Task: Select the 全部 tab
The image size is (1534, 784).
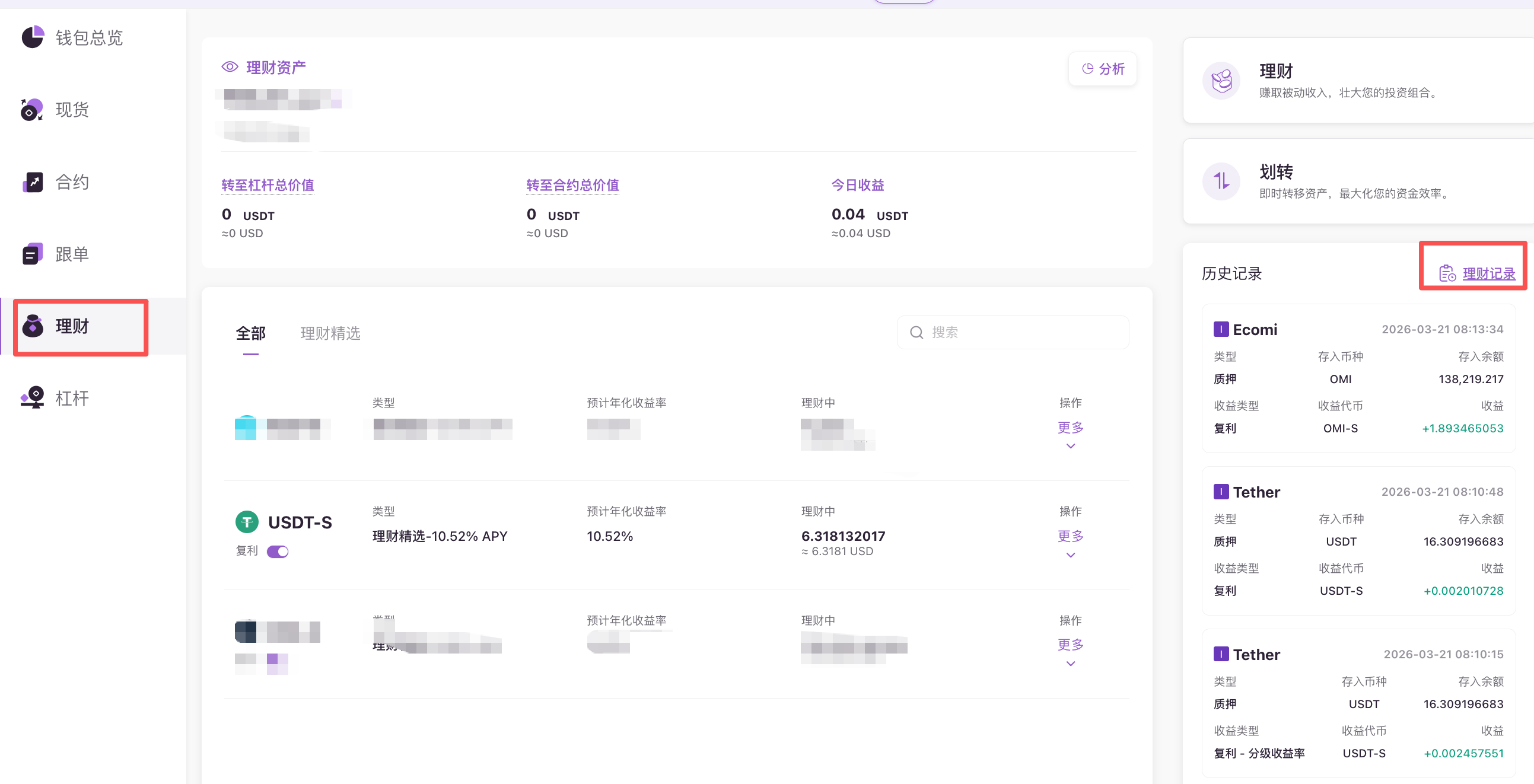Action: [251, 333]
